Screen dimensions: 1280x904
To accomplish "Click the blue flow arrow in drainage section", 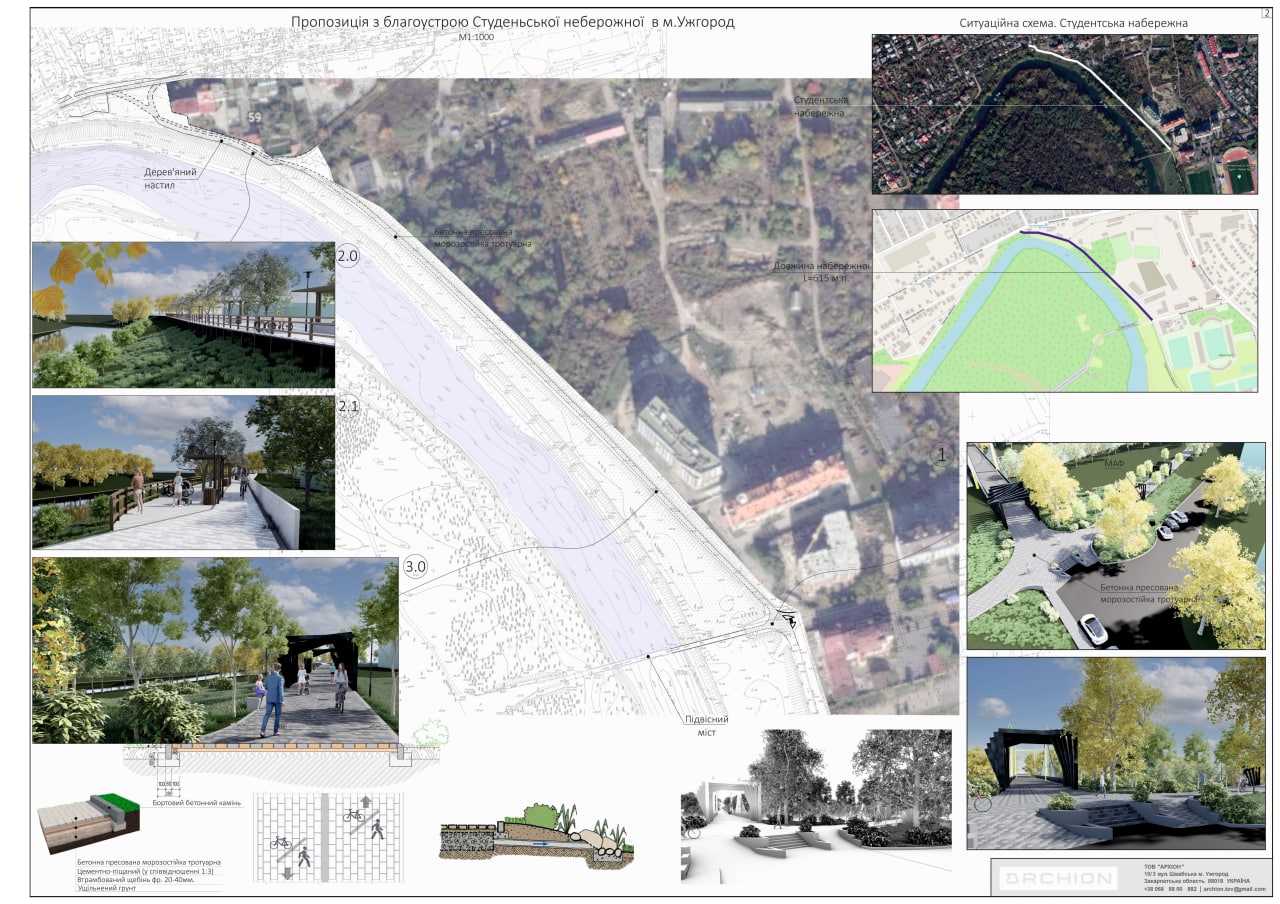I will click(x=541, y=843).
